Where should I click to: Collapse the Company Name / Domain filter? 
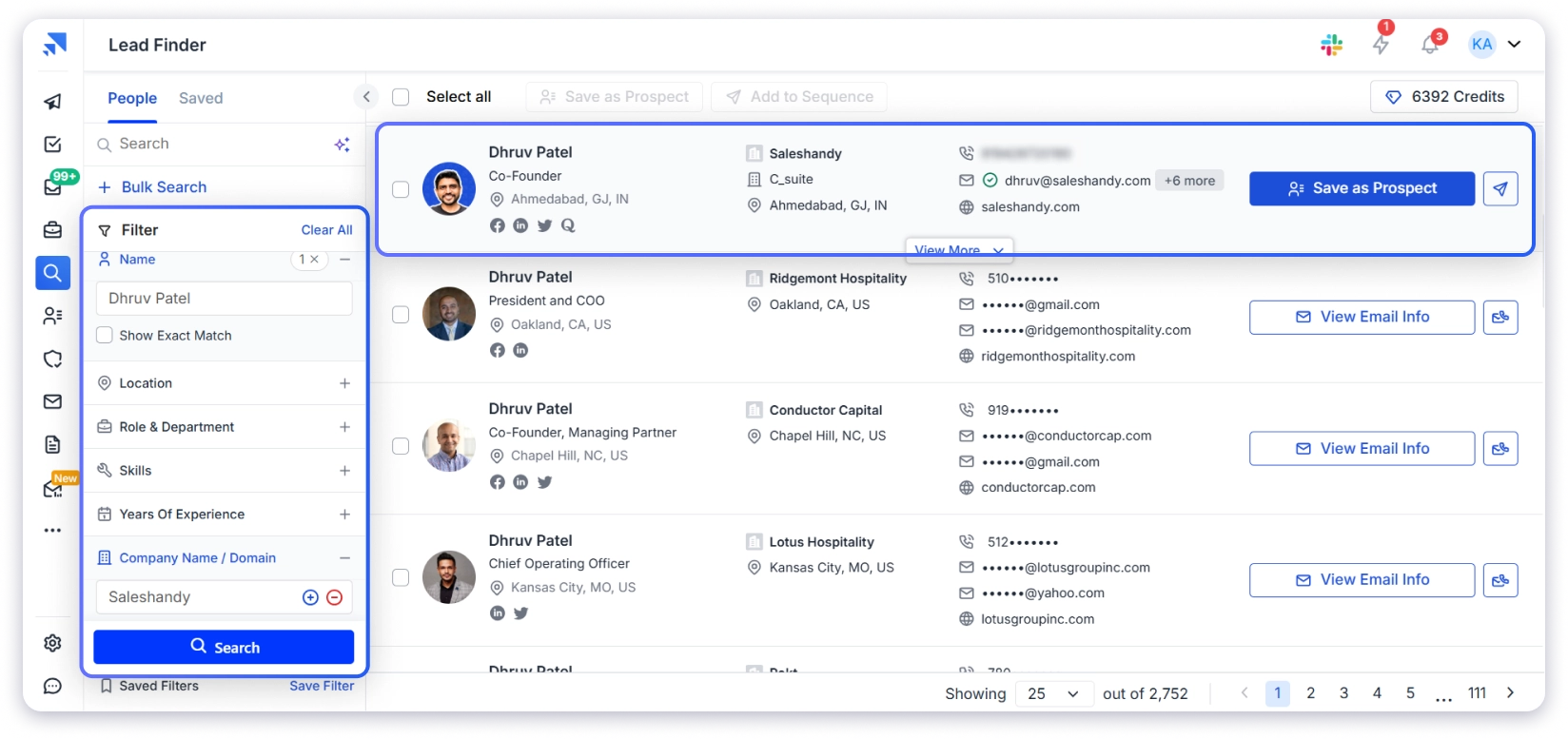click(345, 558)
